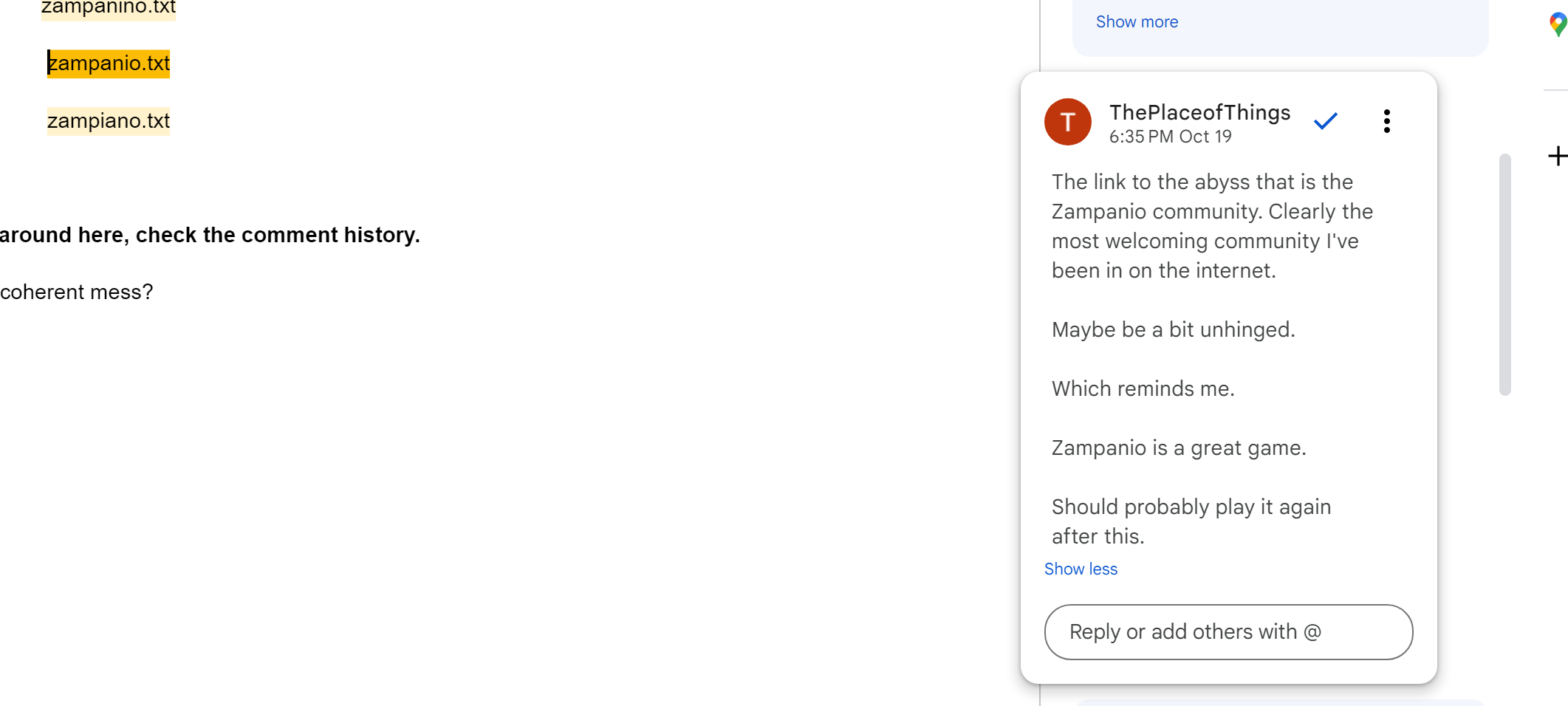Click the "coherent mess?" document text
The image size is (1568, 706).
tap(77, 292)
